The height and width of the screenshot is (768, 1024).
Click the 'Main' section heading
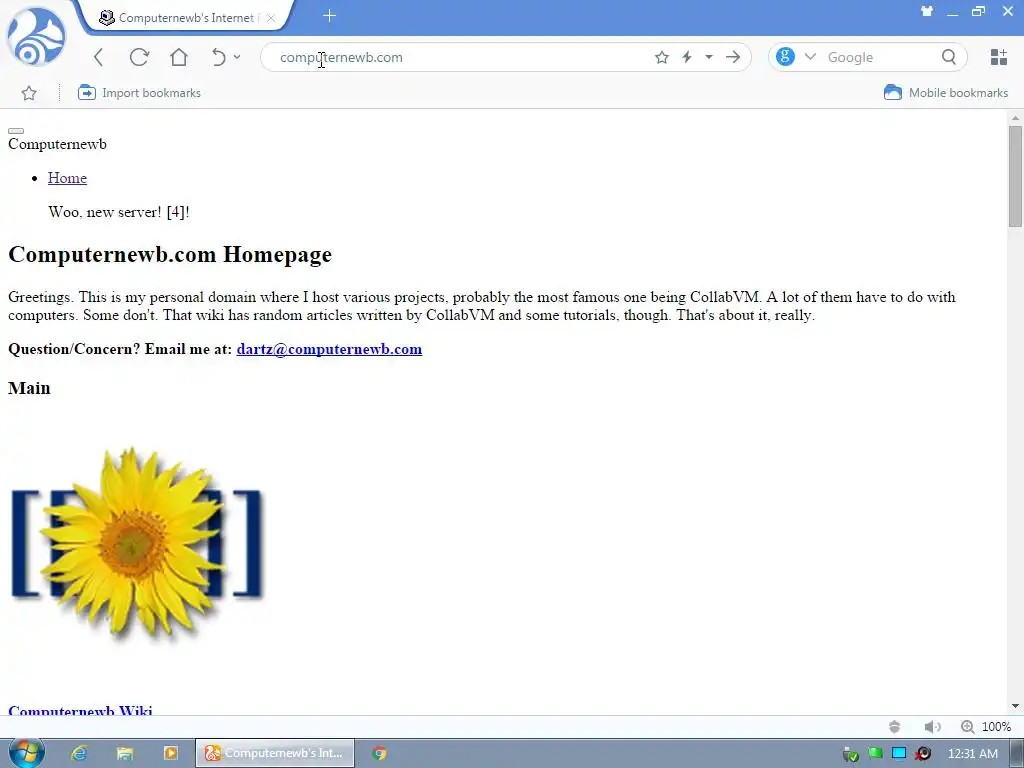click(x=29, y=389)
